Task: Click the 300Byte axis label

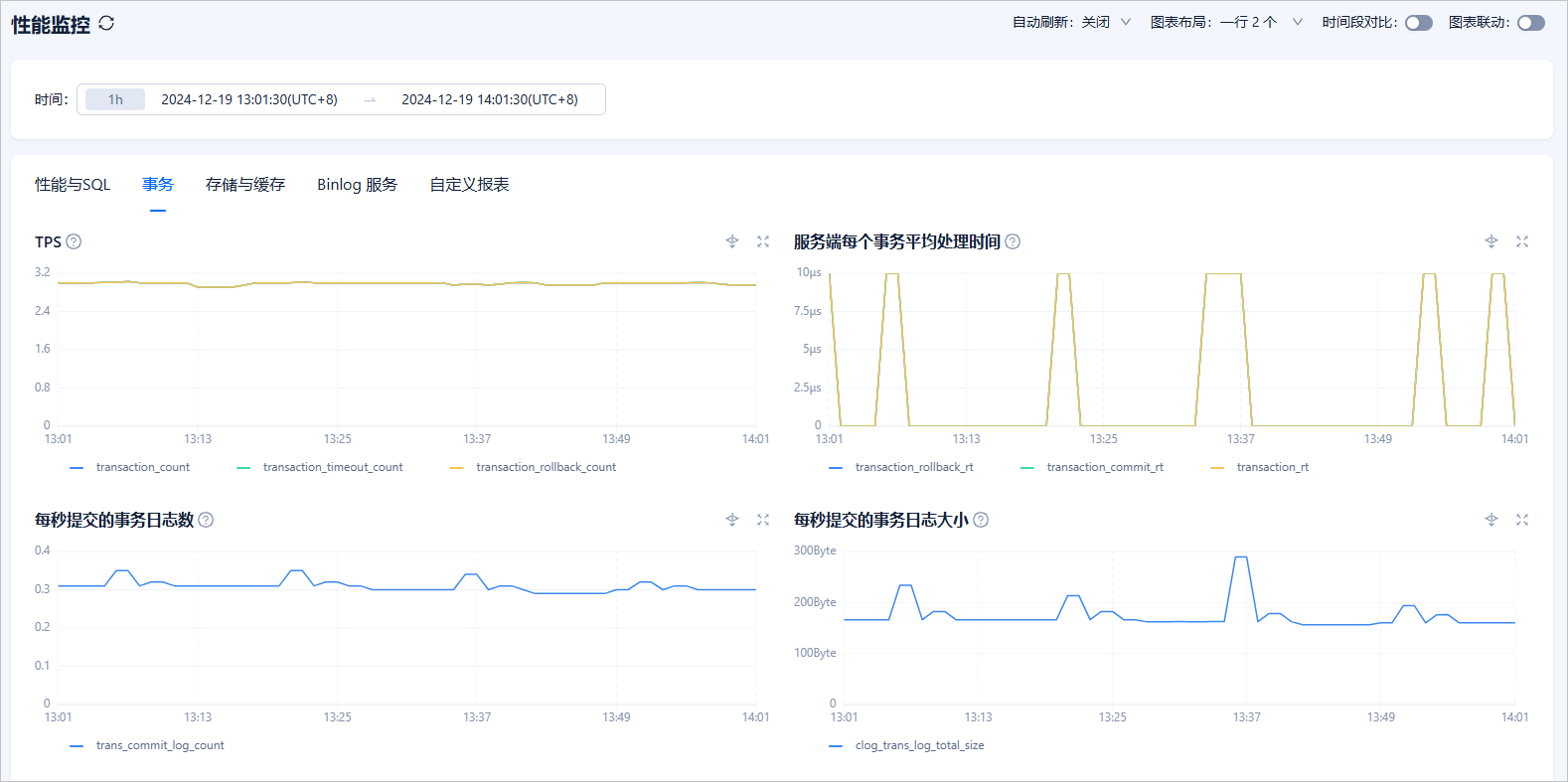Action: pyautogui.click(x=815, y=550)
